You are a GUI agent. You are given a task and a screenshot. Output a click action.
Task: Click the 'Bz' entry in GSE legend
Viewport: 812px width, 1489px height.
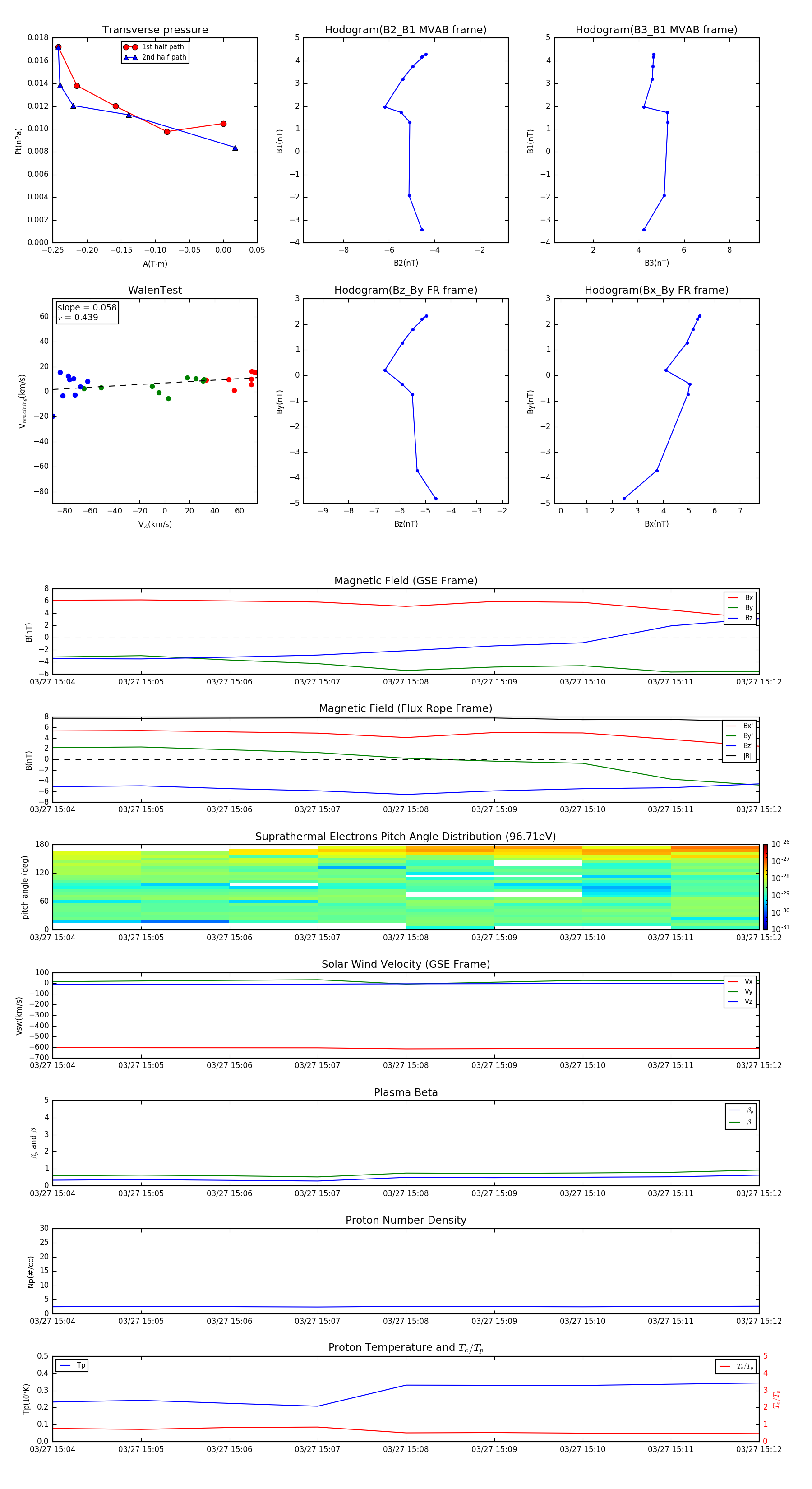point(740,618)
